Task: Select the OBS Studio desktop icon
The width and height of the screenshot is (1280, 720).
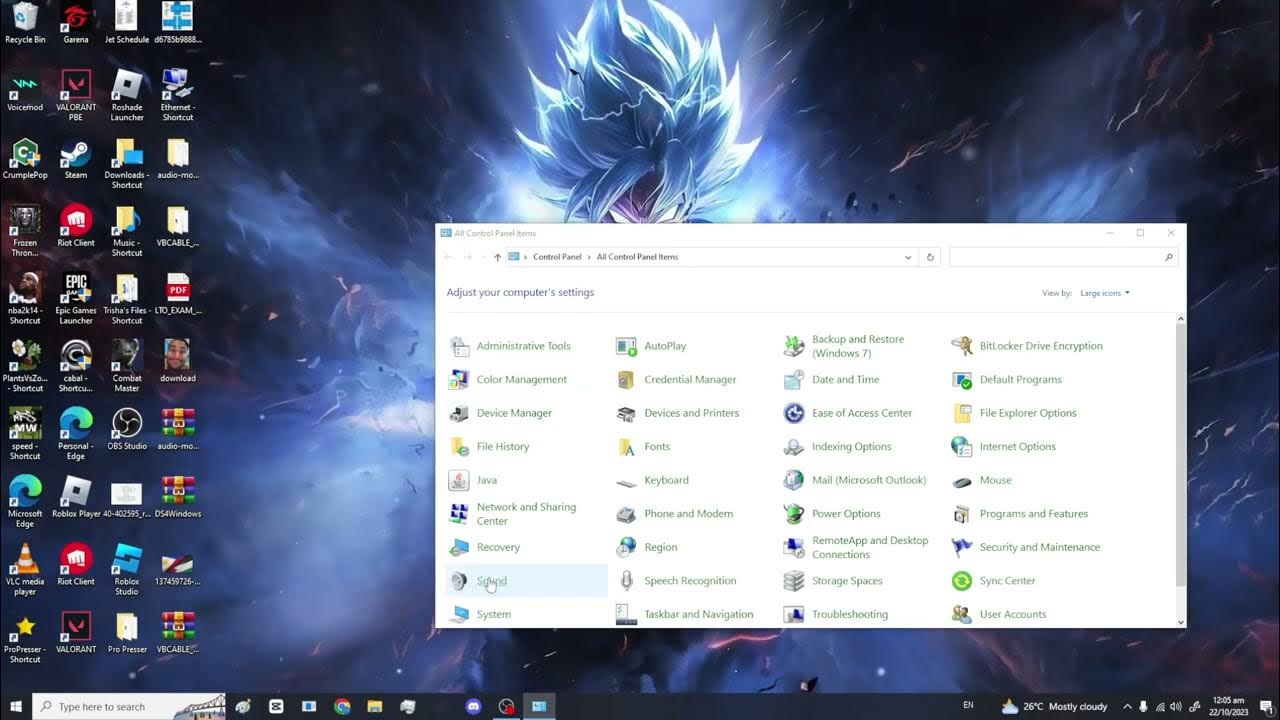Action: point(127,429)
